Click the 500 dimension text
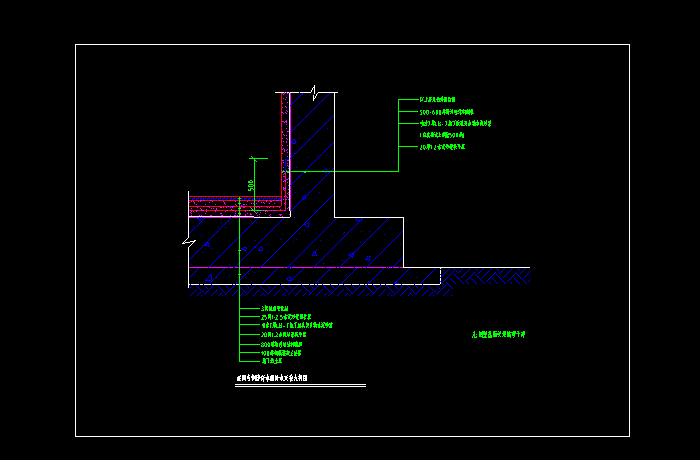The height and width of the screenshot is (460, 700). click(252, 184)
